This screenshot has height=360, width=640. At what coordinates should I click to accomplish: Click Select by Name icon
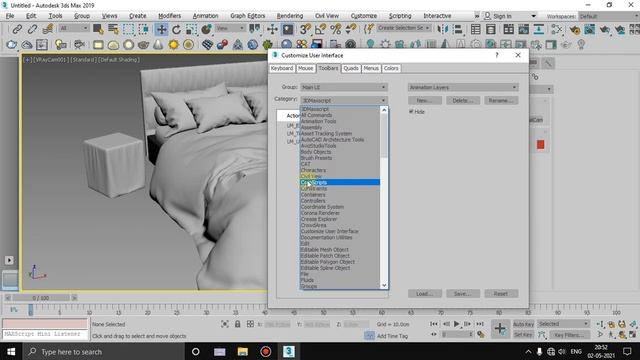(113, 29)
